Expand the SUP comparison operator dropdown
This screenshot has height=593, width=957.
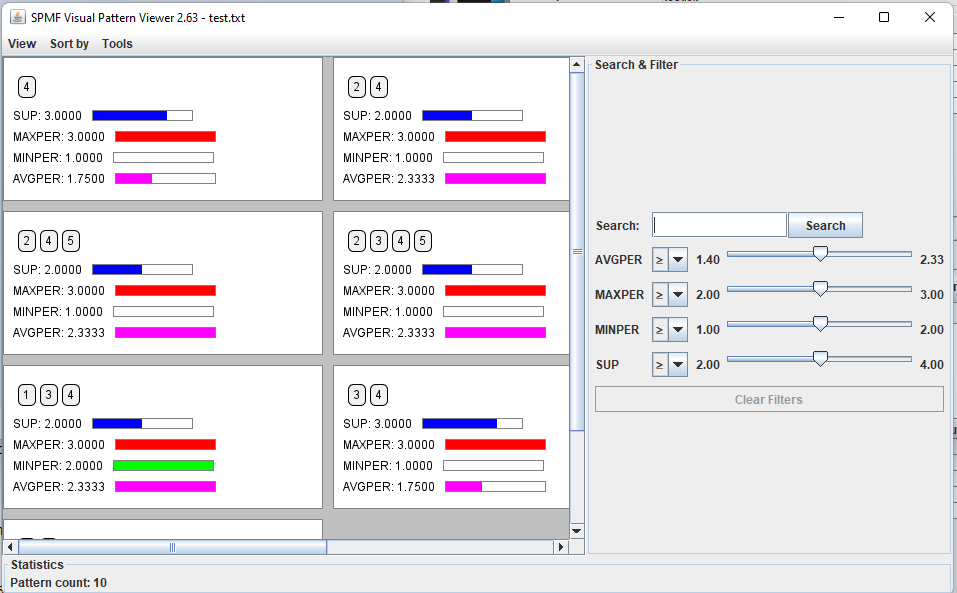[x=669, y=365]
